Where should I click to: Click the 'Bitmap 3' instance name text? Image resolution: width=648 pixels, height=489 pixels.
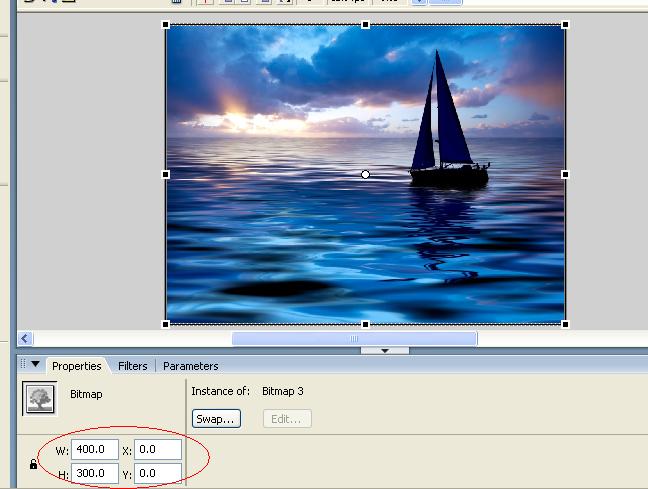283,391
